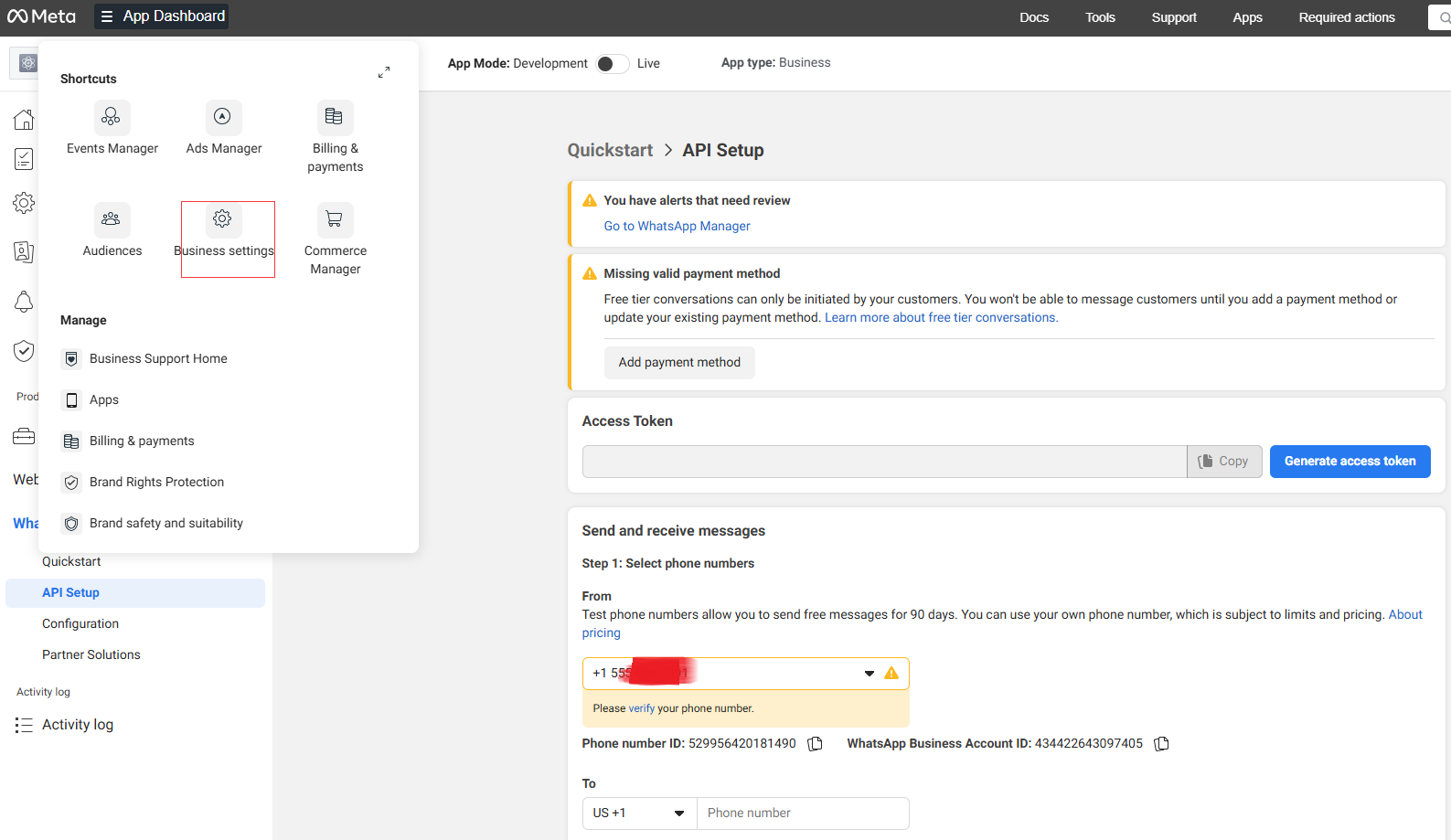Screen dimensions: 1451x840
Task: Open the From phone number dropdown
Action: click(869, 674)
